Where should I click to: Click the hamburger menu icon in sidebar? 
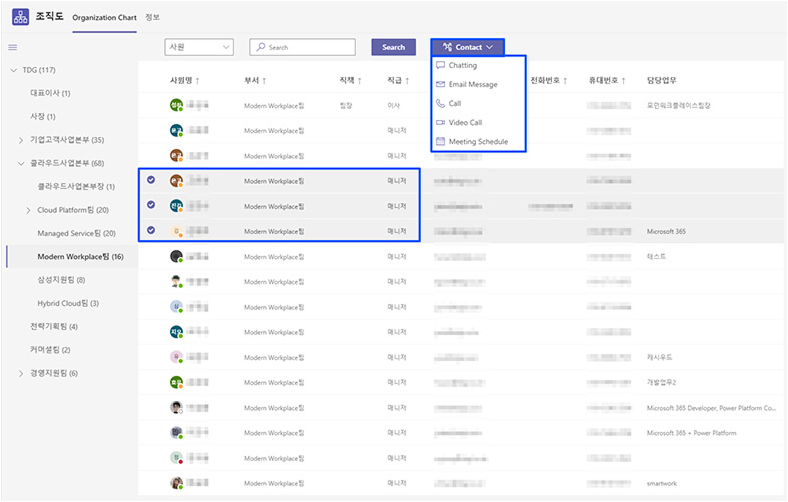click(x=13, y=47)
